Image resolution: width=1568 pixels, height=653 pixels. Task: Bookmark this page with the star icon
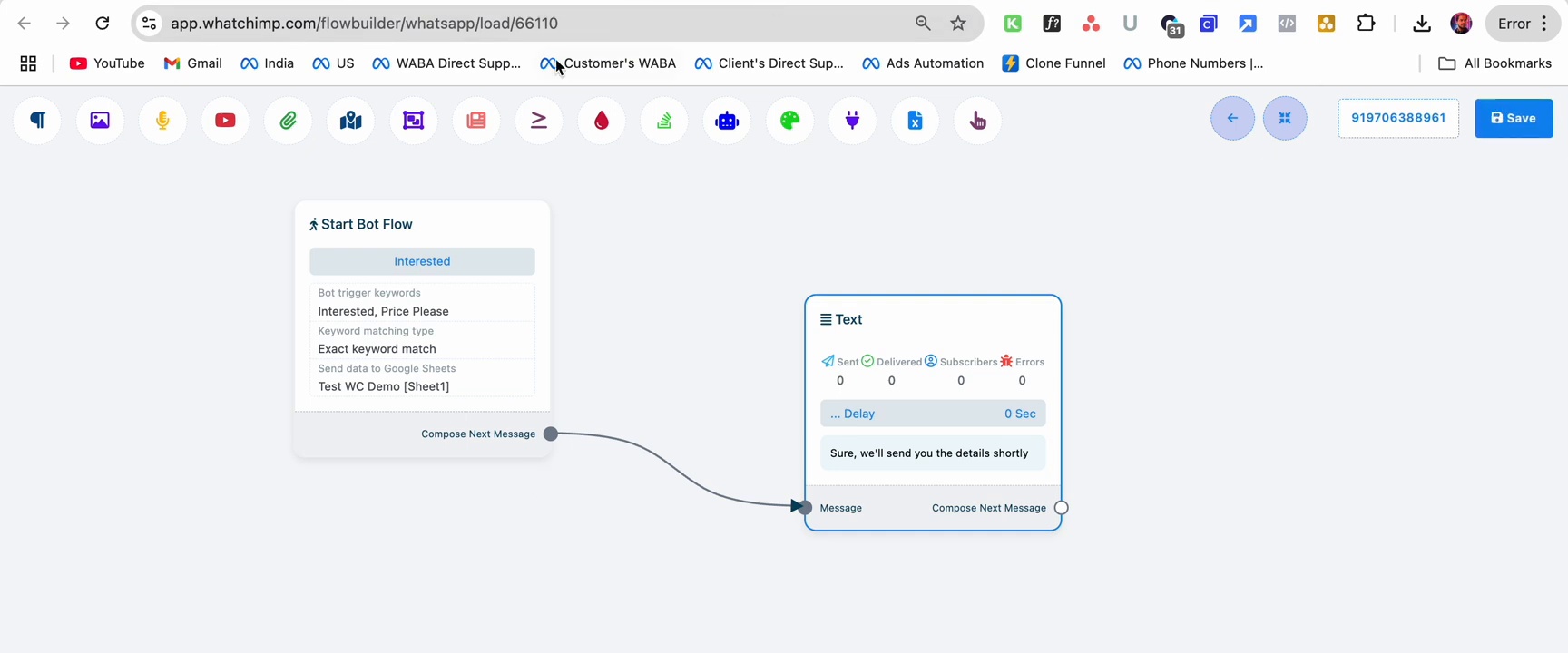[958, 24]
